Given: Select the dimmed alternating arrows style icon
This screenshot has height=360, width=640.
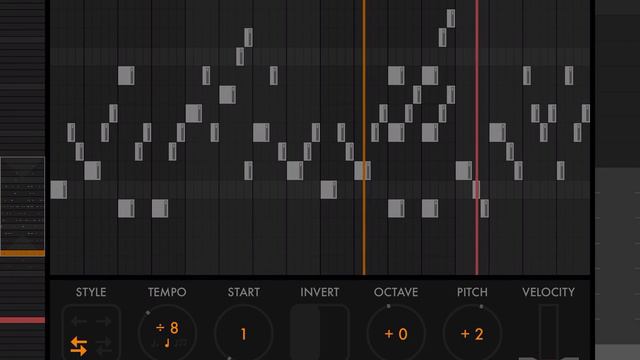Looking at the screenshot, I should click(104, 346).
